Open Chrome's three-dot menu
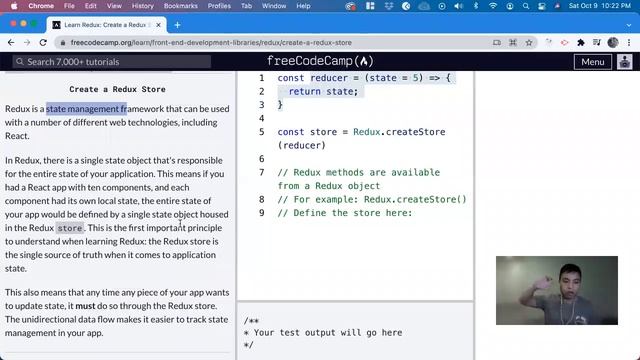 tap(629, 42)
